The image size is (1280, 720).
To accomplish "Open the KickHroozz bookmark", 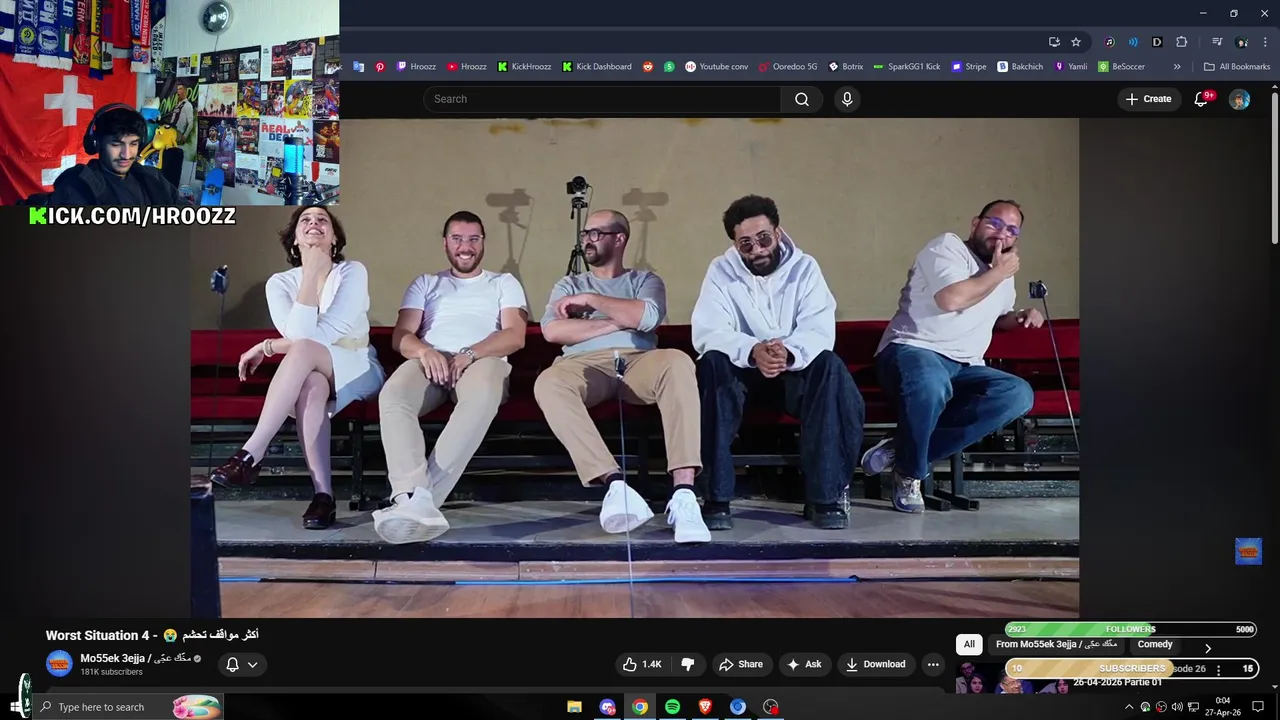I will pyautogui.click(x=524, y=67).
